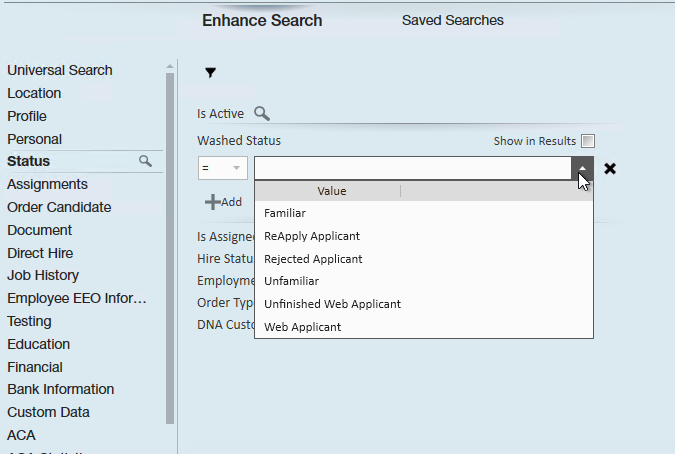Open the equals operator dropdown
Viewport: 675px width, 454px height.
click(221, 168)
